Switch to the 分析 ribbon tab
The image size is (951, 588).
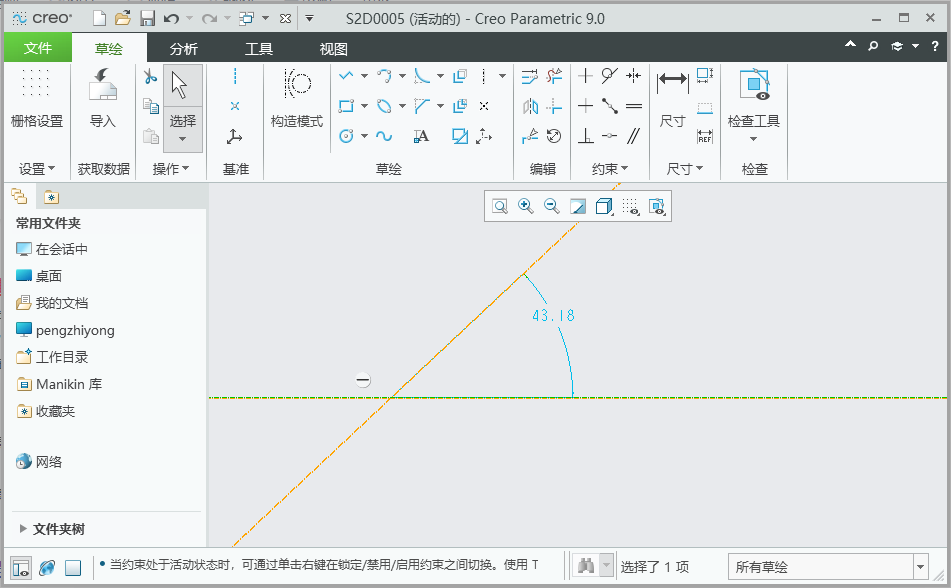point(186,46)
